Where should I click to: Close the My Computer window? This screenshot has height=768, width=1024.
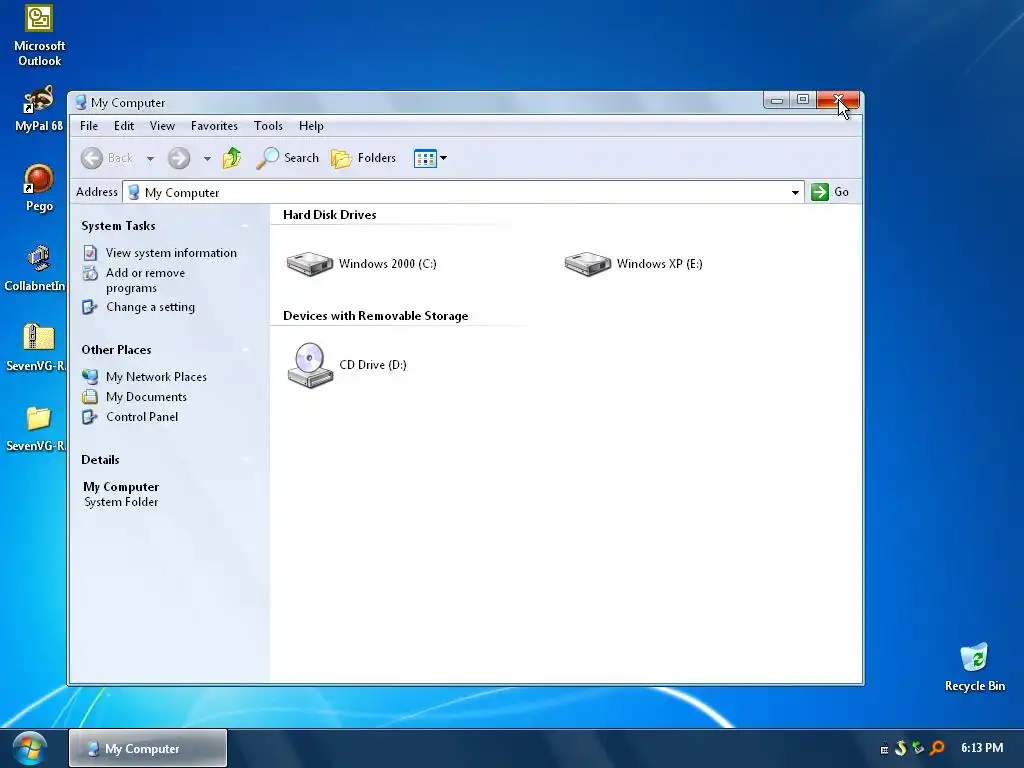point(838,100)
